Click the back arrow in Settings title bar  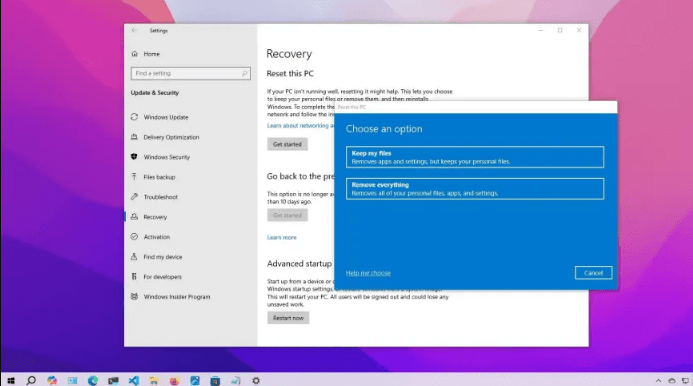pyautogui.click(x=134, y=30)
